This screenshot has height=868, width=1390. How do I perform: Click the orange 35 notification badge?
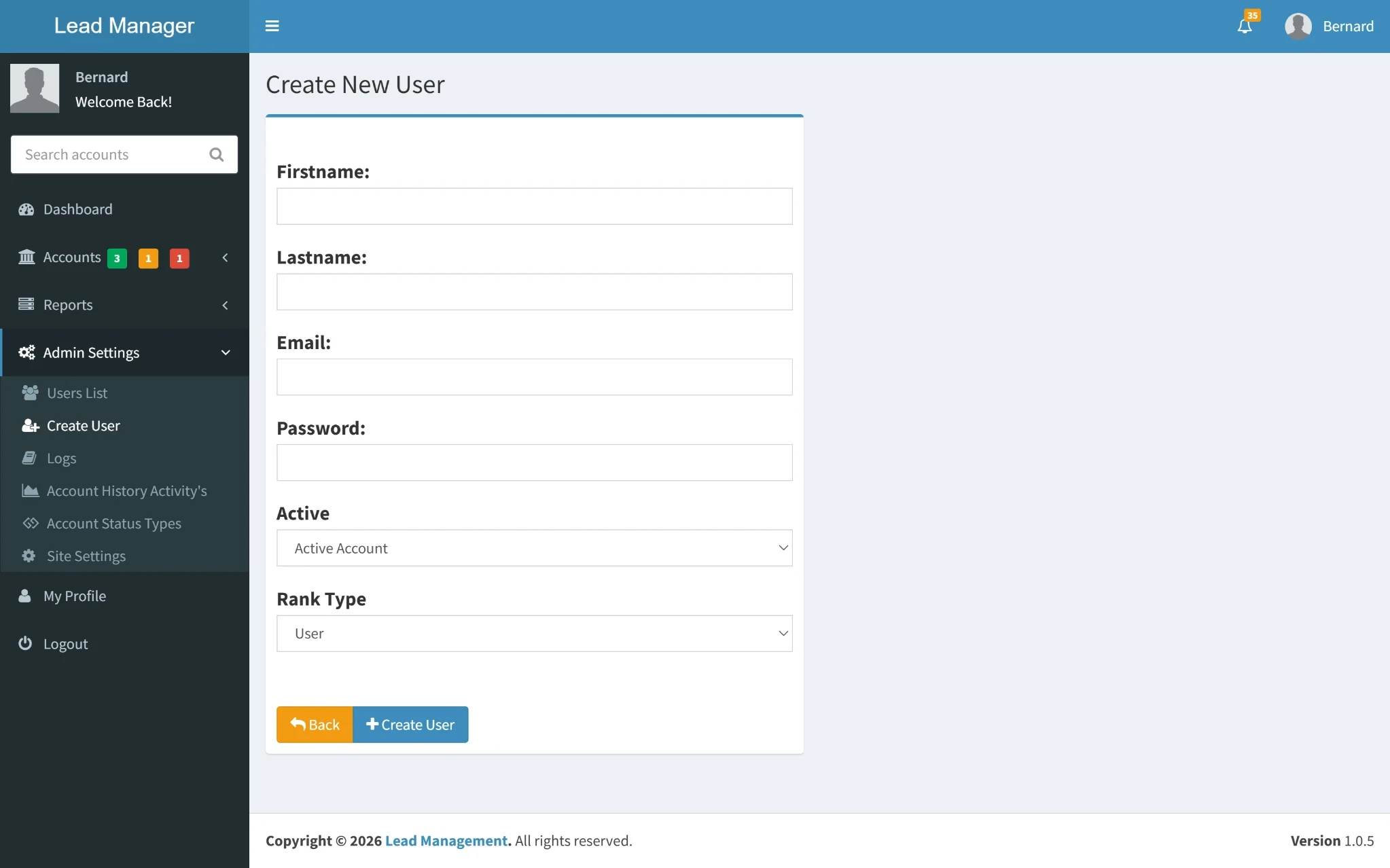[x=1252, y=15]
